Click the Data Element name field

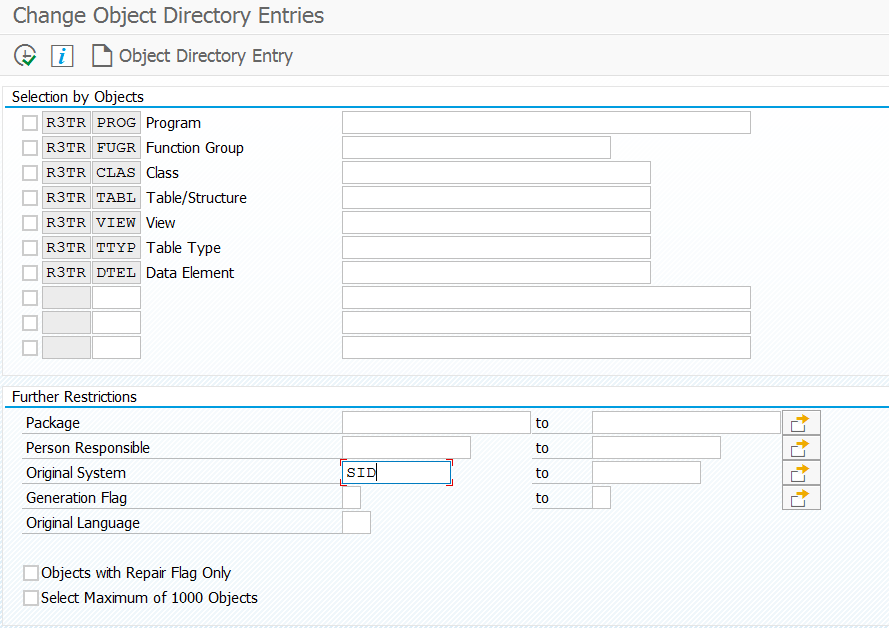point(495,273)
